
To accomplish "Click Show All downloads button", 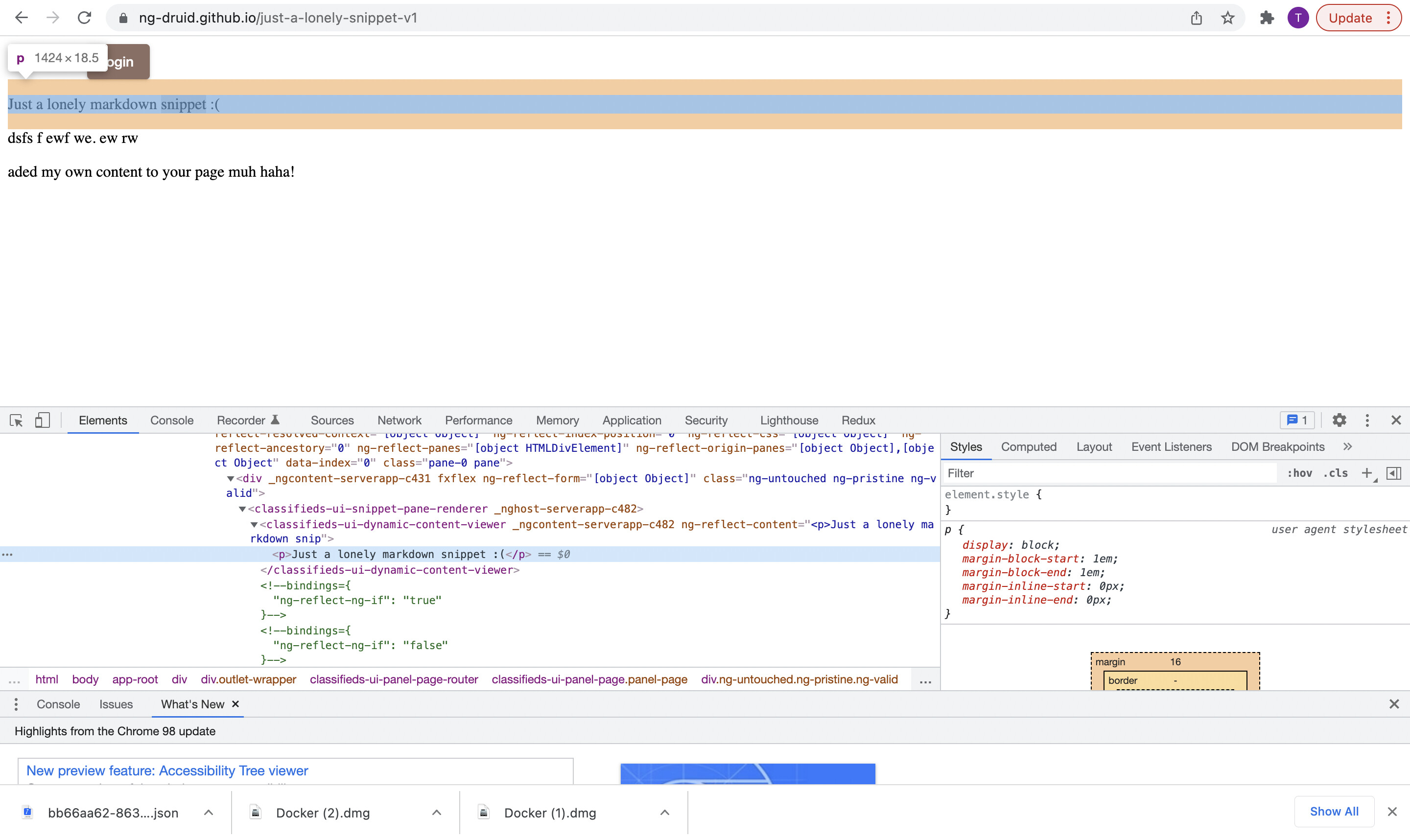I will (x=1334, y=812).
